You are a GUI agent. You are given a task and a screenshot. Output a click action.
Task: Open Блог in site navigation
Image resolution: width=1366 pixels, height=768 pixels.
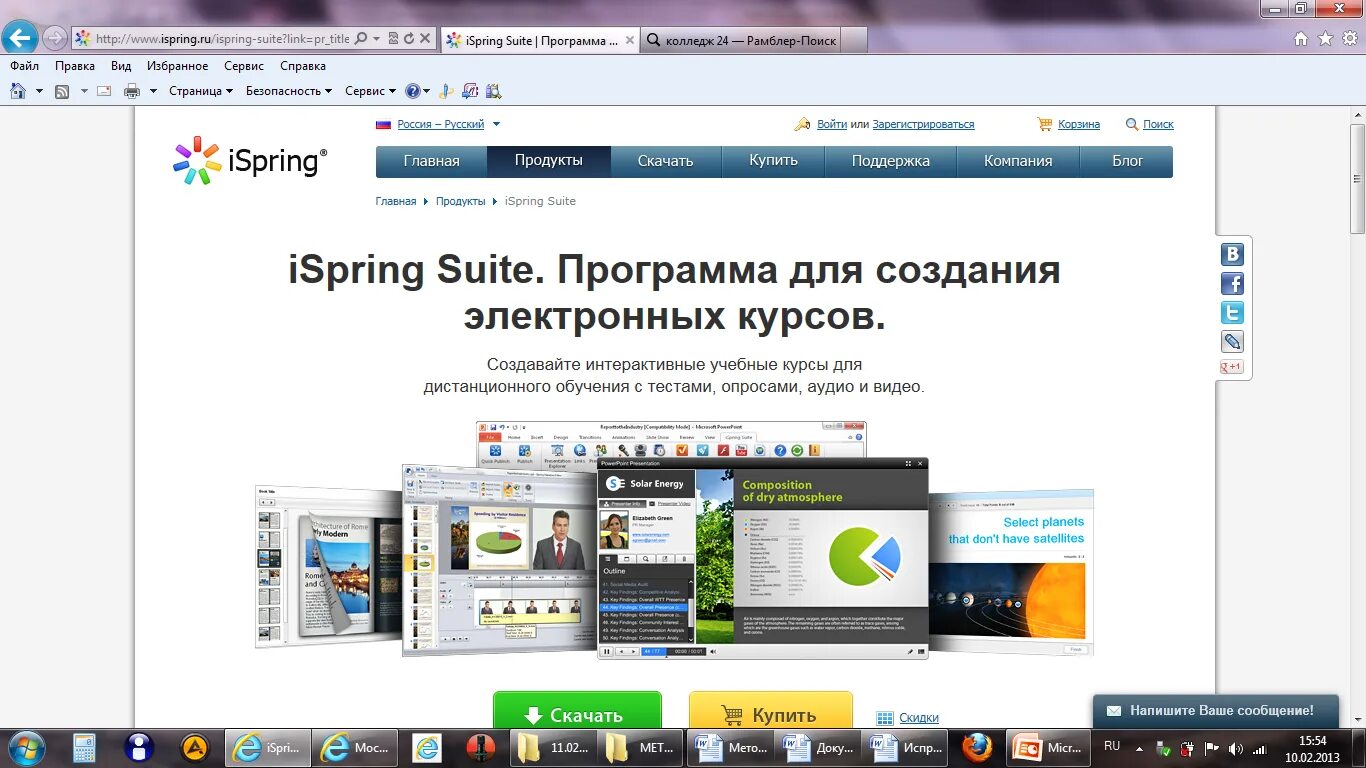tap(1127, 161)
